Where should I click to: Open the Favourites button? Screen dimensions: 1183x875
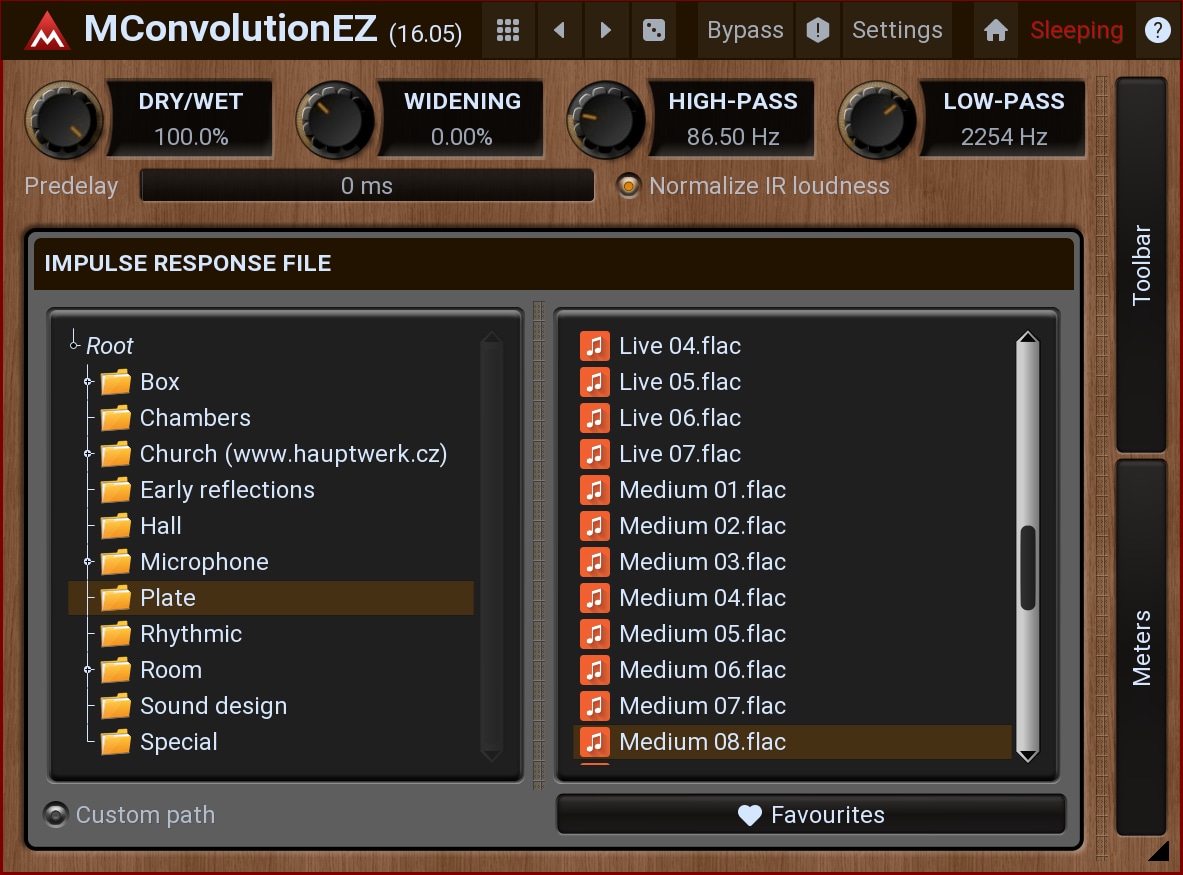coord(811,815)
